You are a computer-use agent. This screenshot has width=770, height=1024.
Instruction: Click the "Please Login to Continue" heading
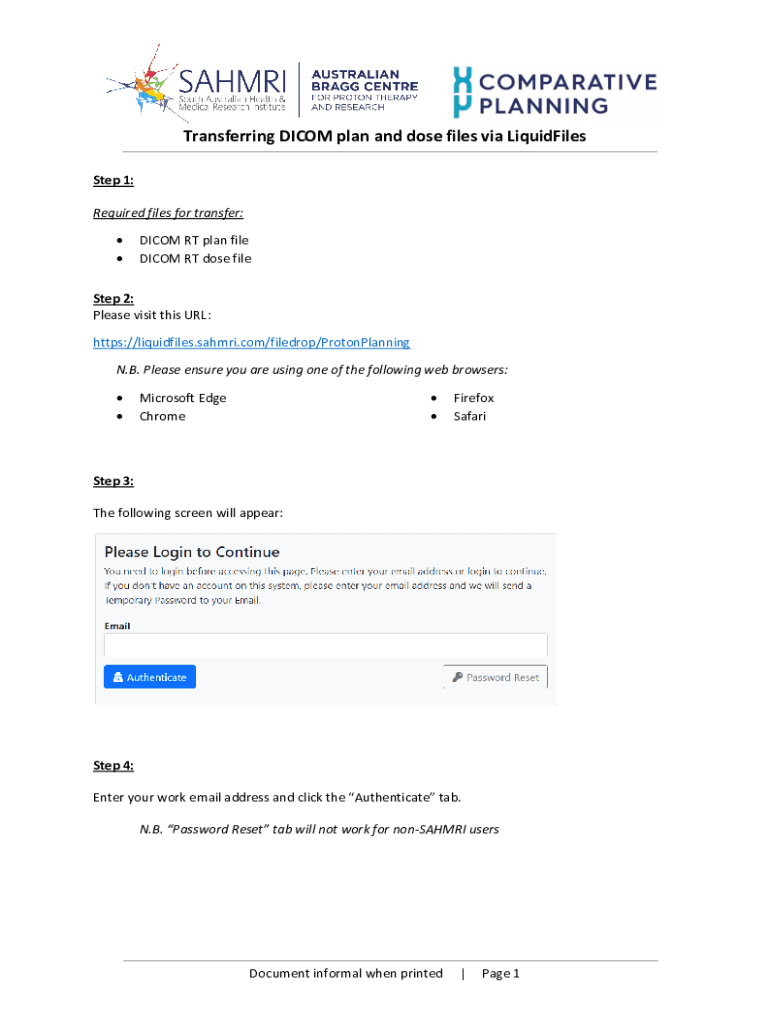pos(192,552)
